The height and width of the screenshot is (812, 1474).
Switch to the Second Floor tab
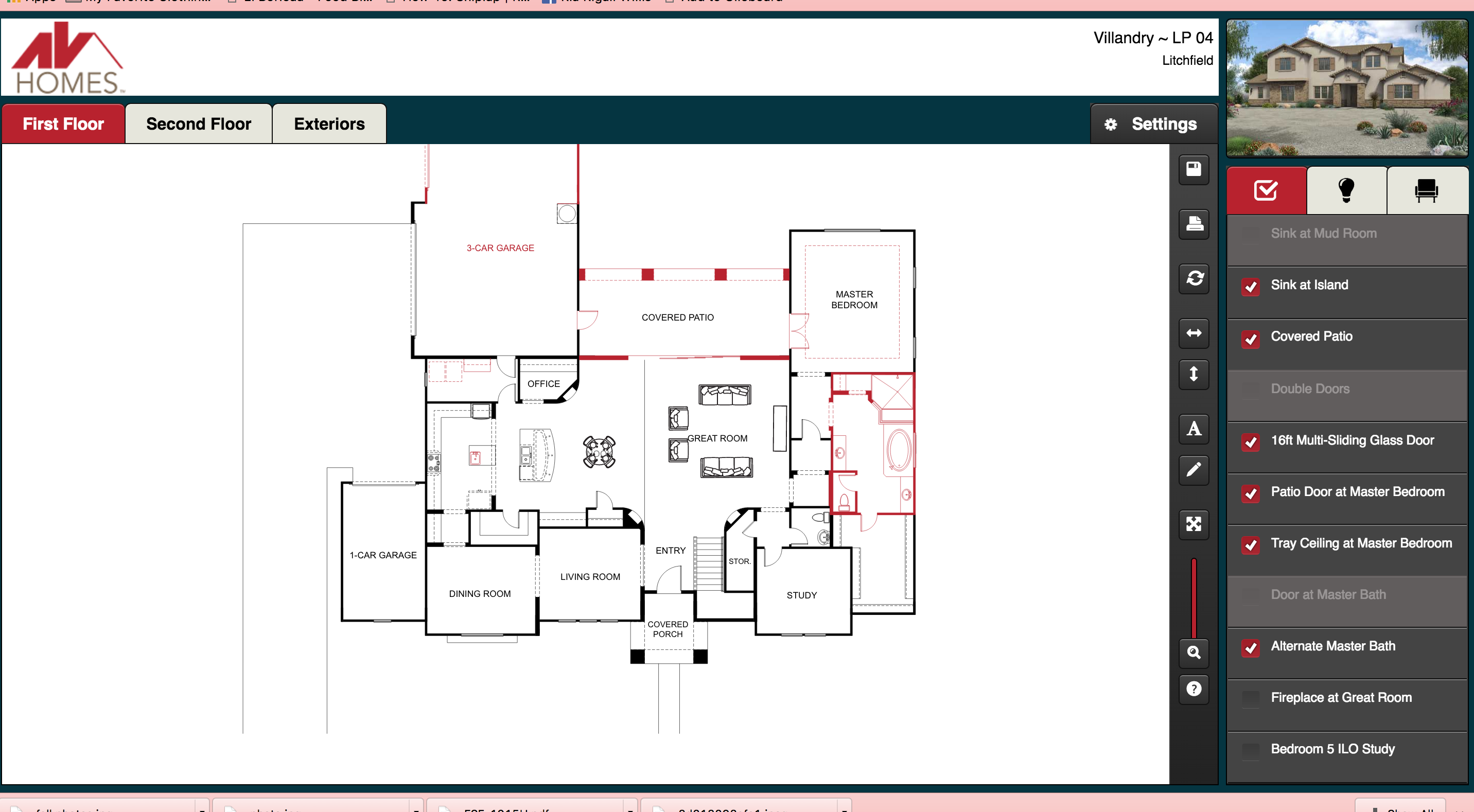click(x=198, y=124)
